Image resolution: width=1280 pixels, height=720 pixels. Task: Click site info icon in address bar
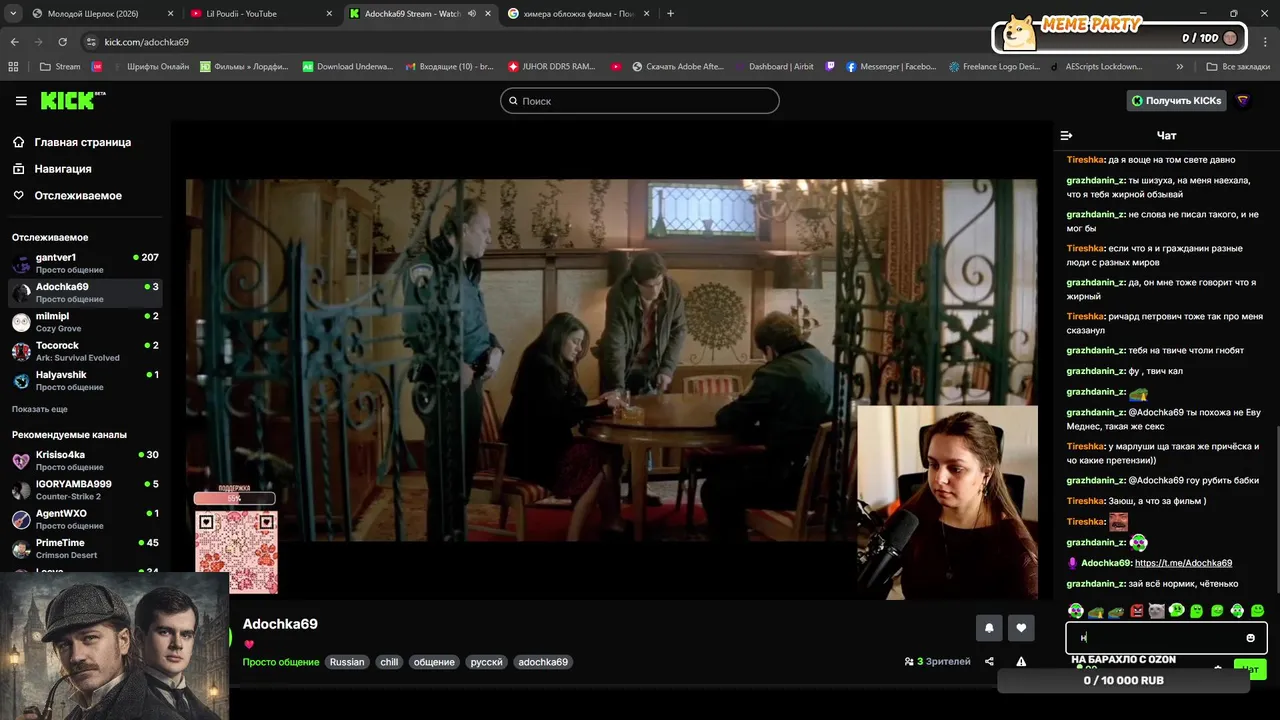(91, 42)
